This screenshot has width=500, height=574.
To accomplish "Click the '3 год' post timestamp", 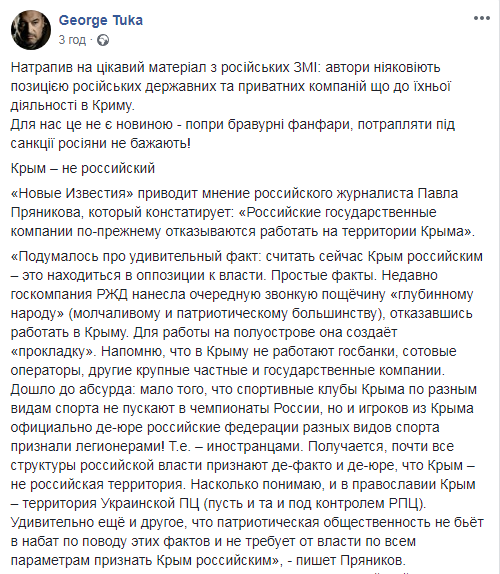I will click(72, 40).
